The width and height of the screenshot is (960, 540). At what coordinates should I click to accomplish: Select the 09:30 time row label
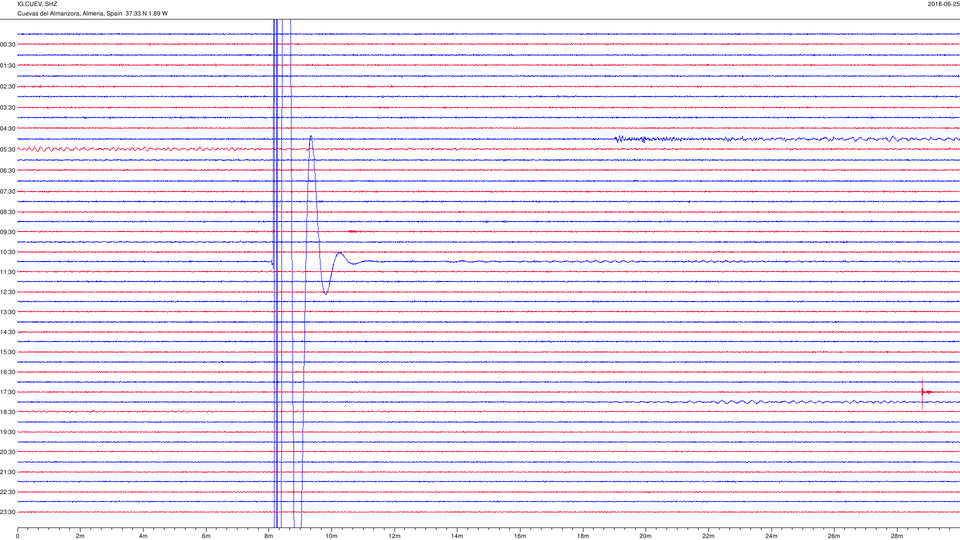pos(8,232)
